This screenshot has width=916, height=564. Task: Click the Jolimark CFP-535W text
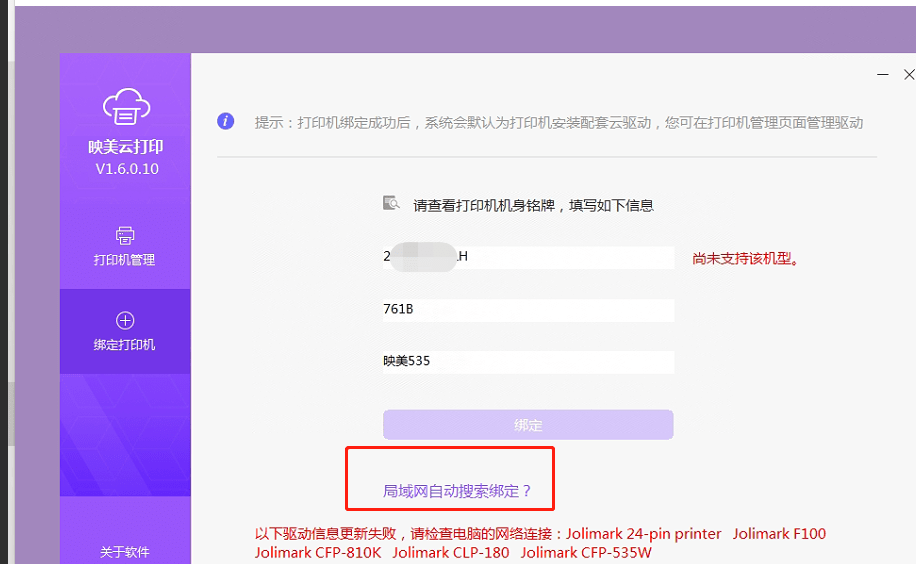tap(586, 552)
